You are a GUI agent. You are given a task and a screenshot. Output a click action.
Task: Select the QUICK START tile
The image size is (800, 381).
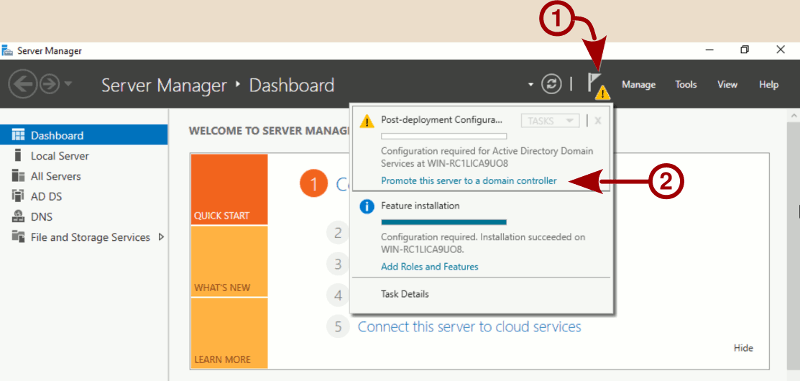pyautogui.click(x=229, y=189)
